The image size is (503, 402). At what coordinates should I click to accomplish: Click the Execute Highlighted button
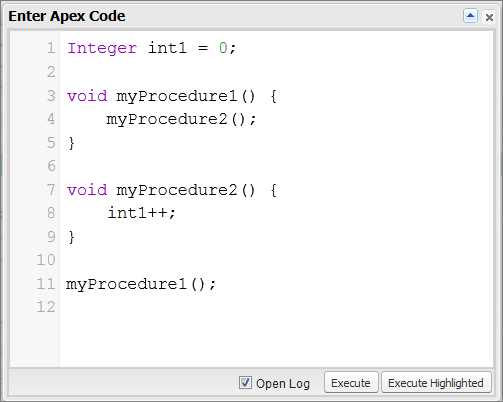pos(436,383)
